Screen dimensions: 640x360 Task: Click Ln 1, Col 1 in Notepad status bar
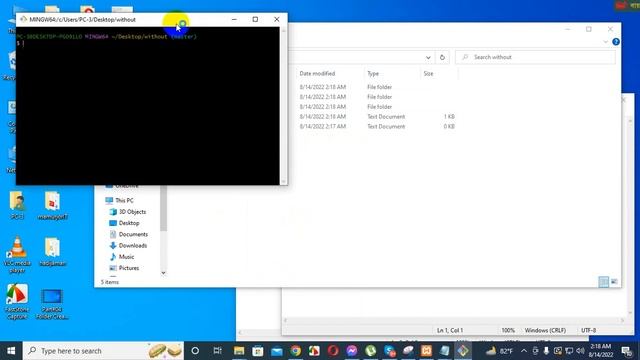tap(450, 330)
